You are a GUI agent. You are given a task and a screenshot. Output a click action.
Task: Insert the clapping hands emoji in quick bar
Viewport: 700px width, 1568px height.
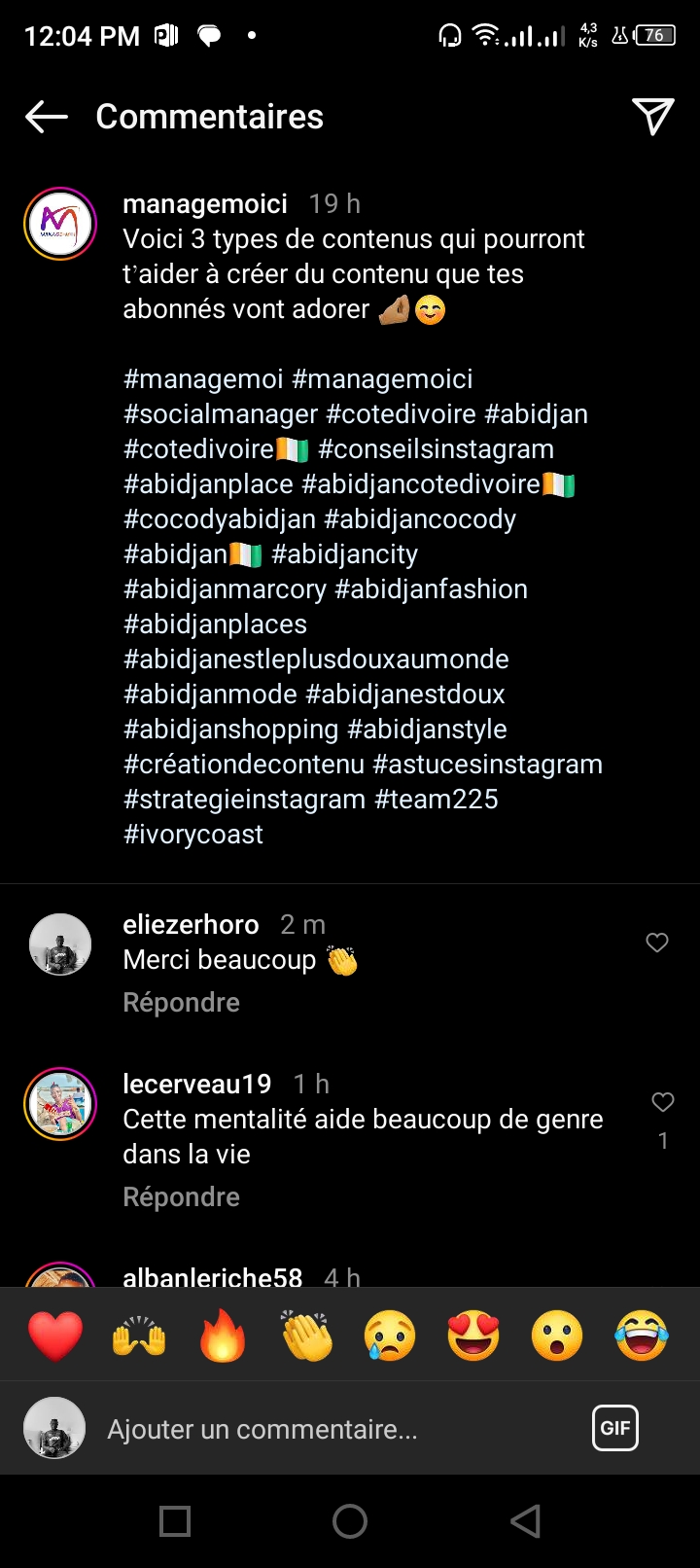(306, 1335)
